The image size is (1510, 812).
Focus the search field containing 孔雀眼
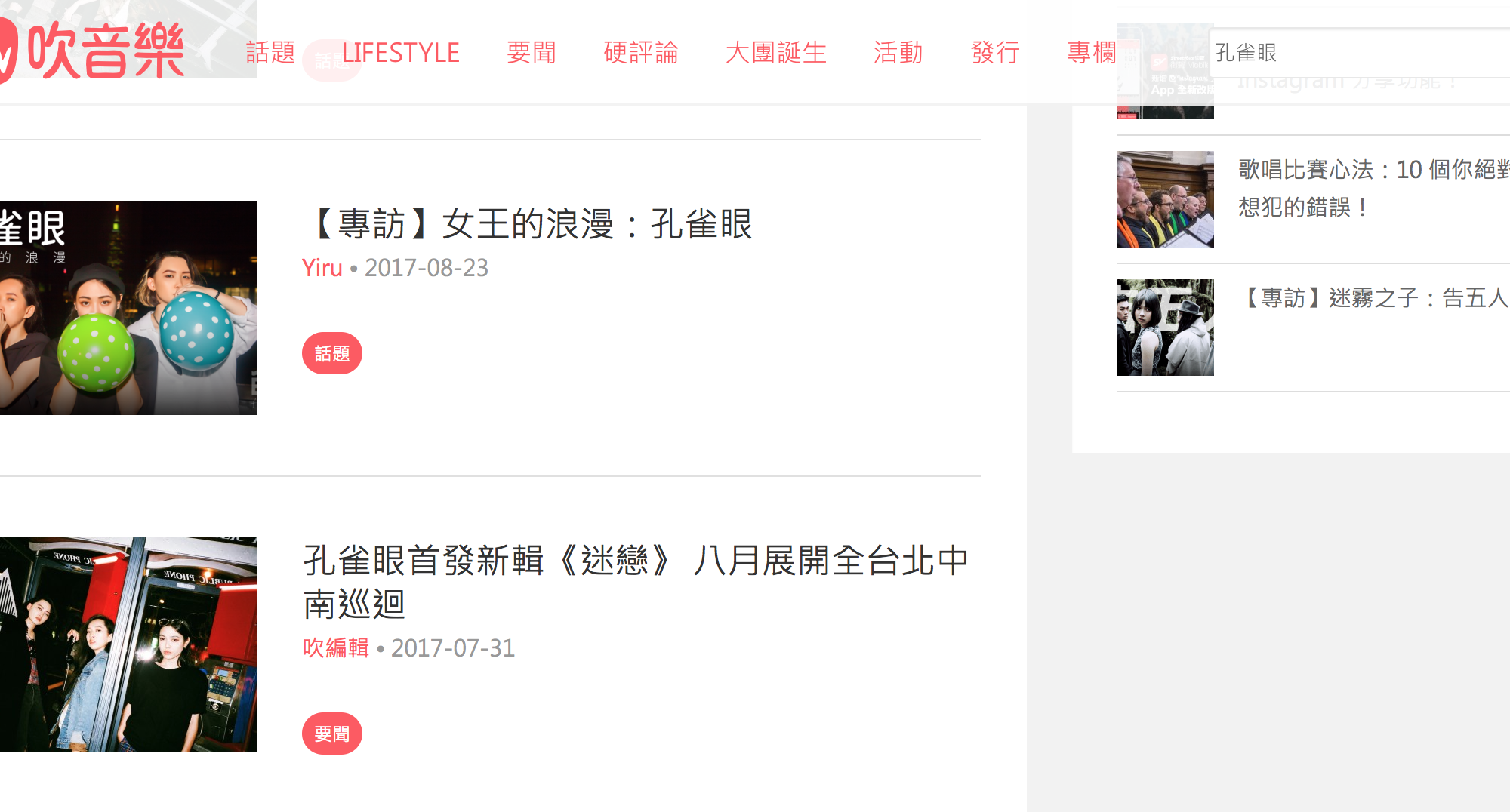[x=1359, y=53]
